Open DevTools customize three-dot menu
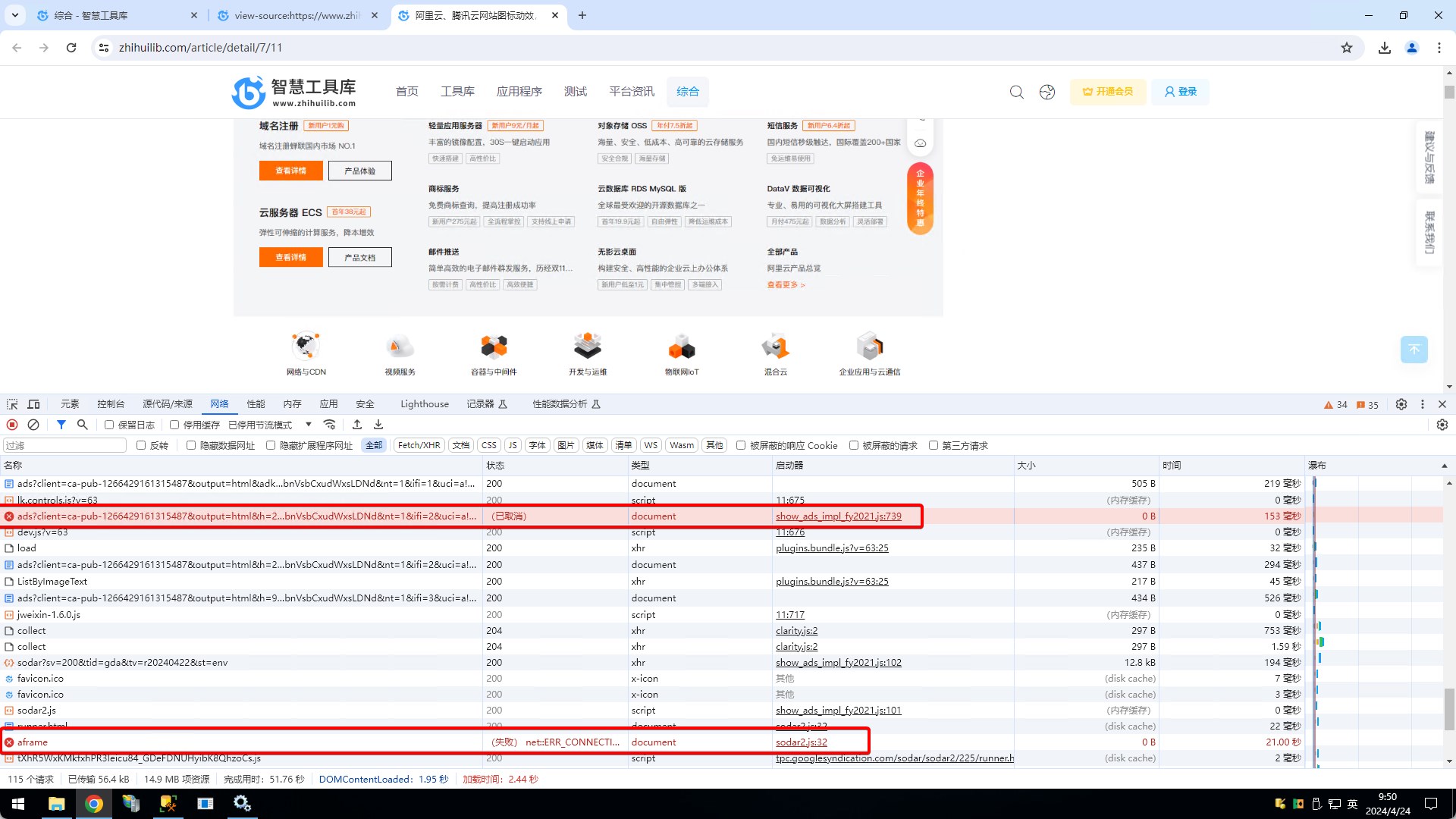 [x=1423, y=404]
